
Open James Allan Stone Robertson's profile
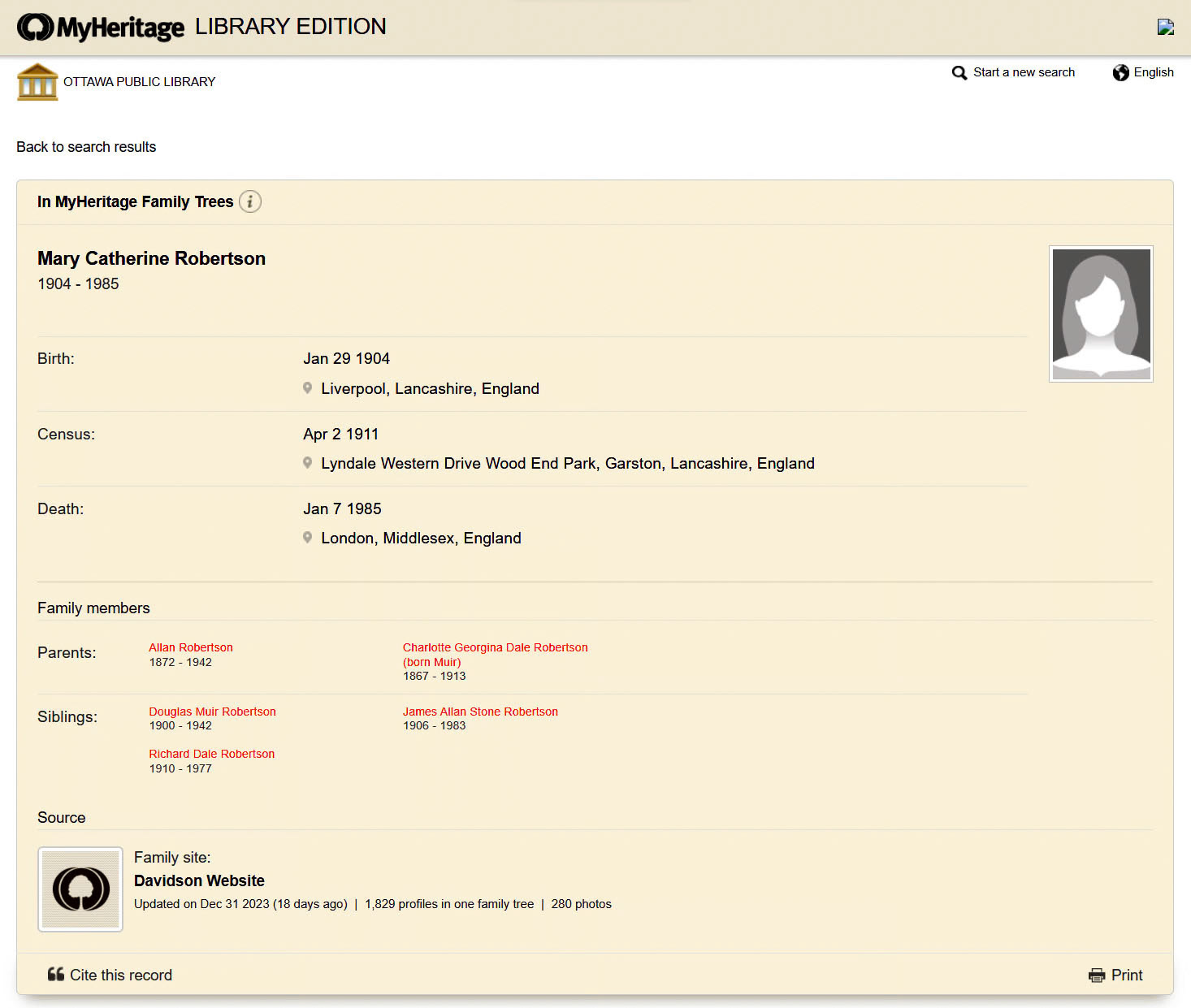click(x=480, y=712)
